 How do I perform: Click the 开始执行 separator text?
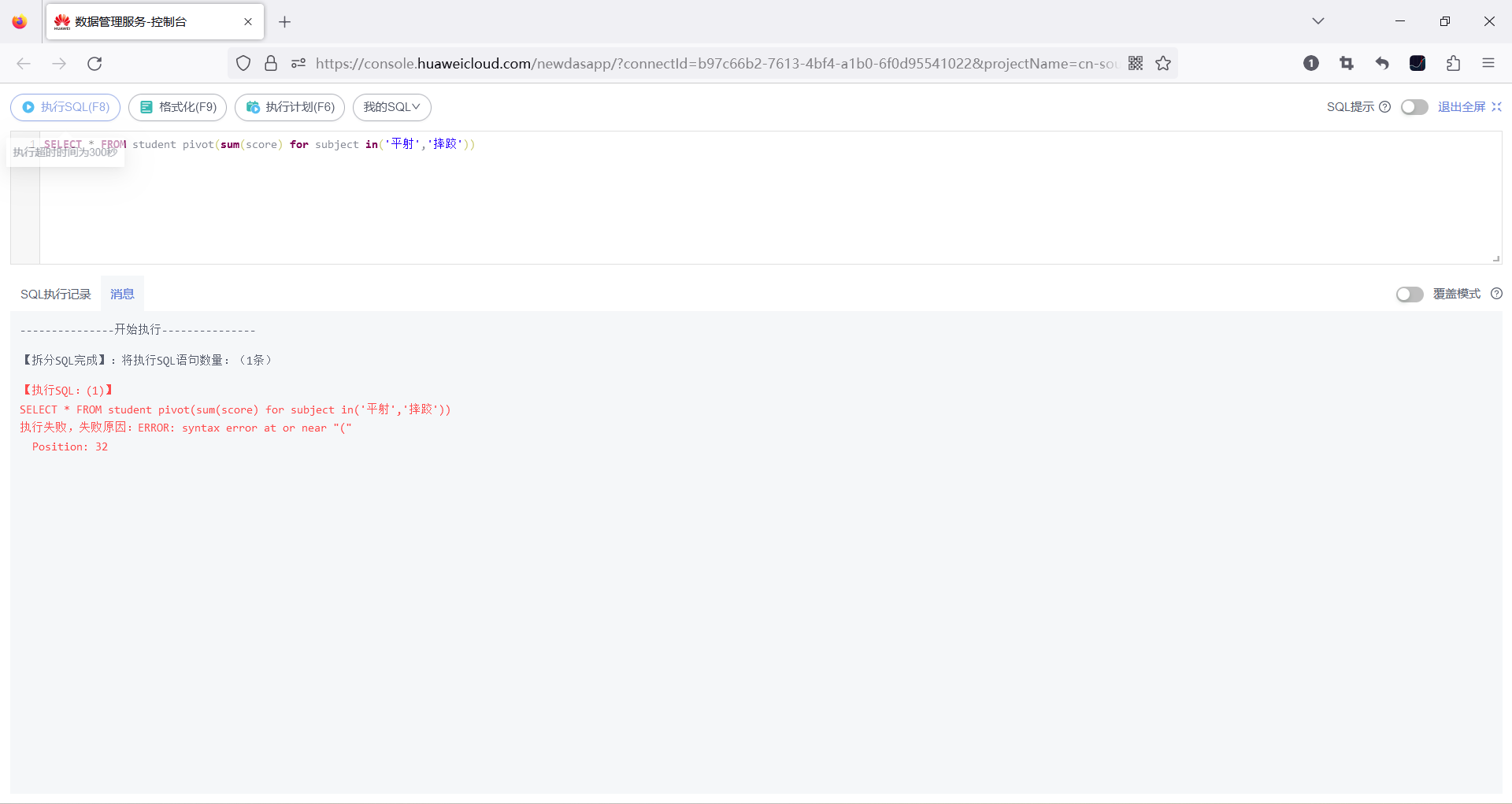click(x=138, y=330)
